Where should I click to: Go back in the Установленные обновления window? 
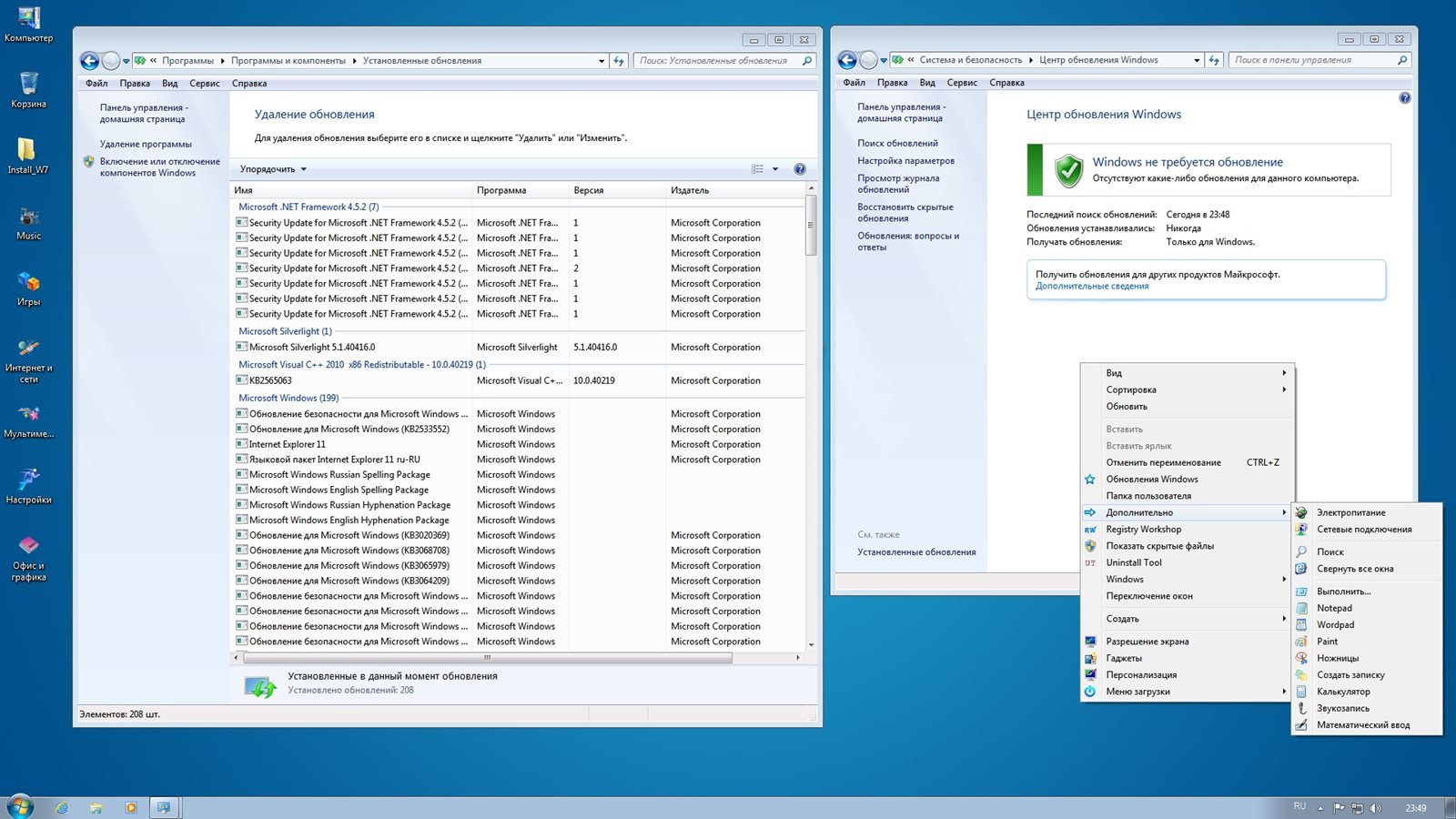[89, 61]
